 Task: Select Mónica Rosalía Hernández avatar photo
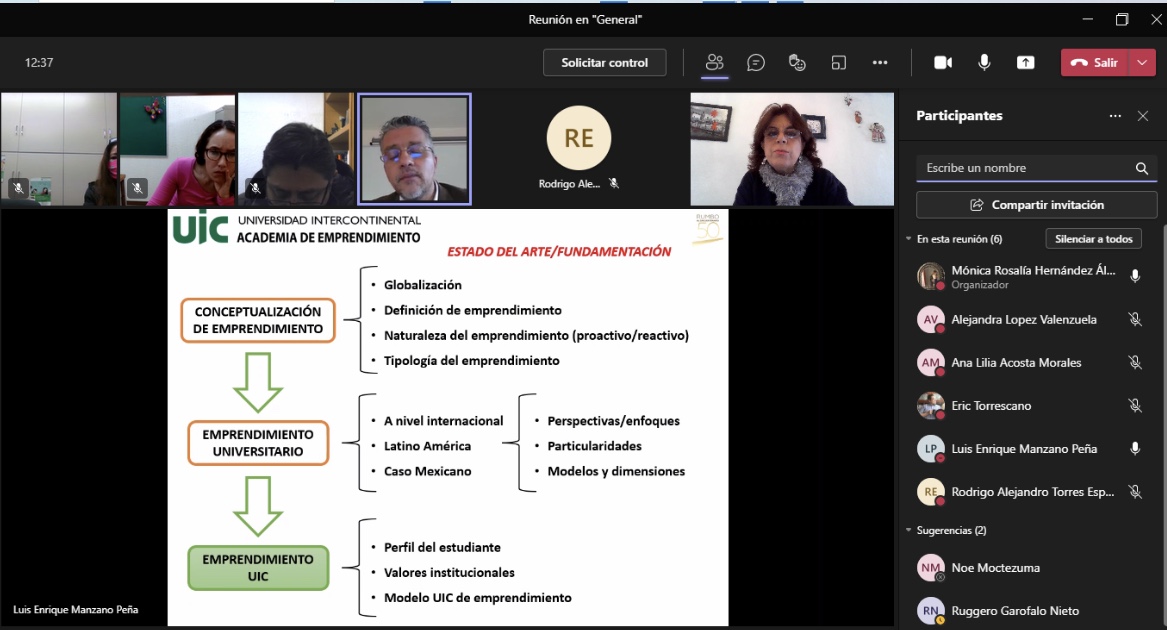(930, 276)
